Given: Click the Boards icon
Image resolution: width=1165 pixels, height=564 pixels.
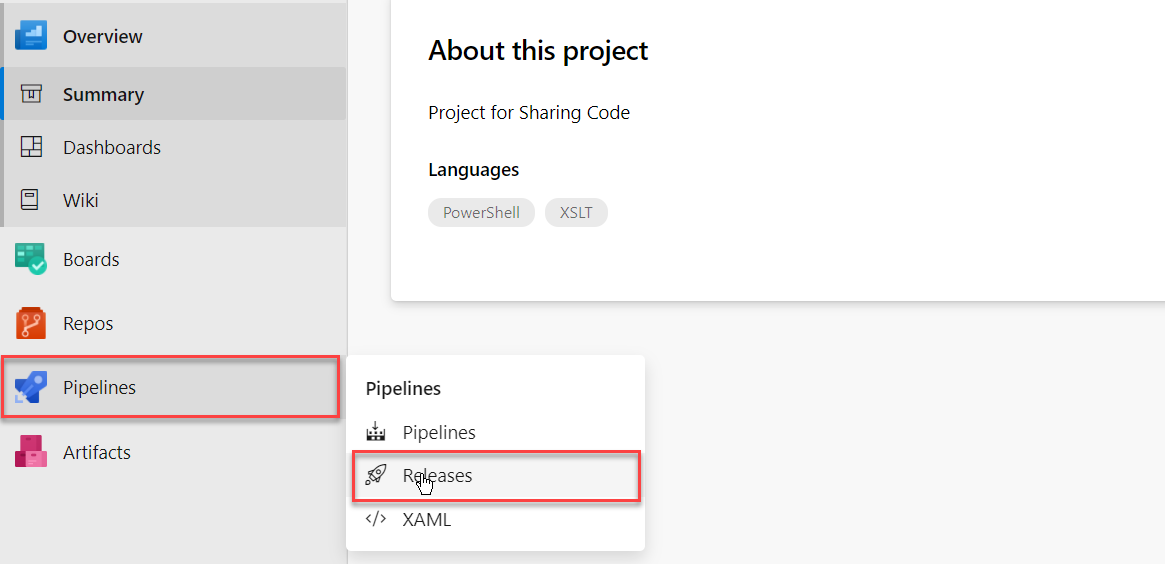Looking at the screenshot, I should (31, 259).
